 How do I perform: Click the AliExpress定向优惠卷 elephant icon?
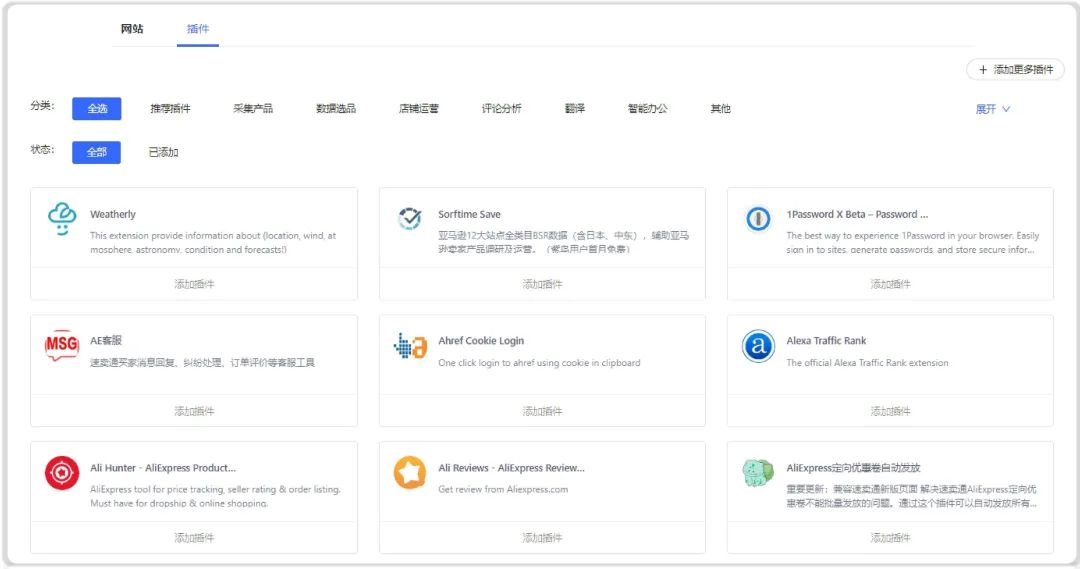(x=758, y=473)
